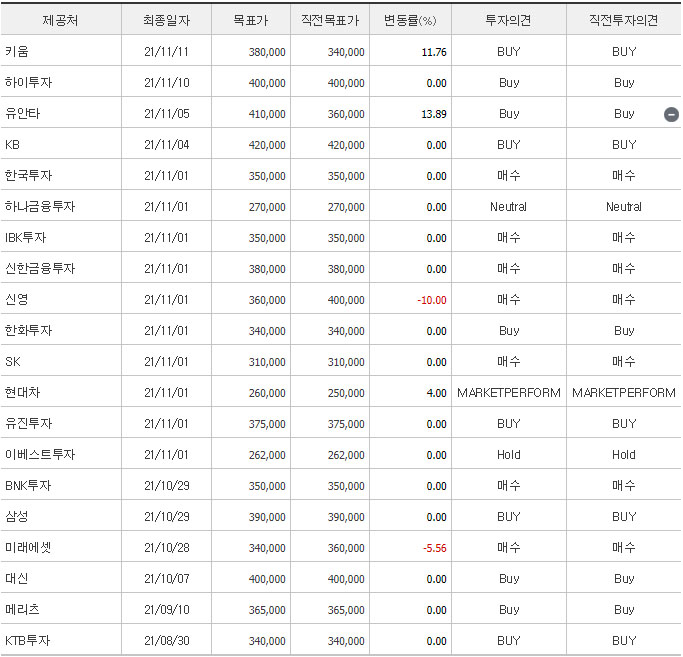Click the date 21/11/11 in 키움 row
The height and width of the screenshot is (657, 683).
pos(166,52)
